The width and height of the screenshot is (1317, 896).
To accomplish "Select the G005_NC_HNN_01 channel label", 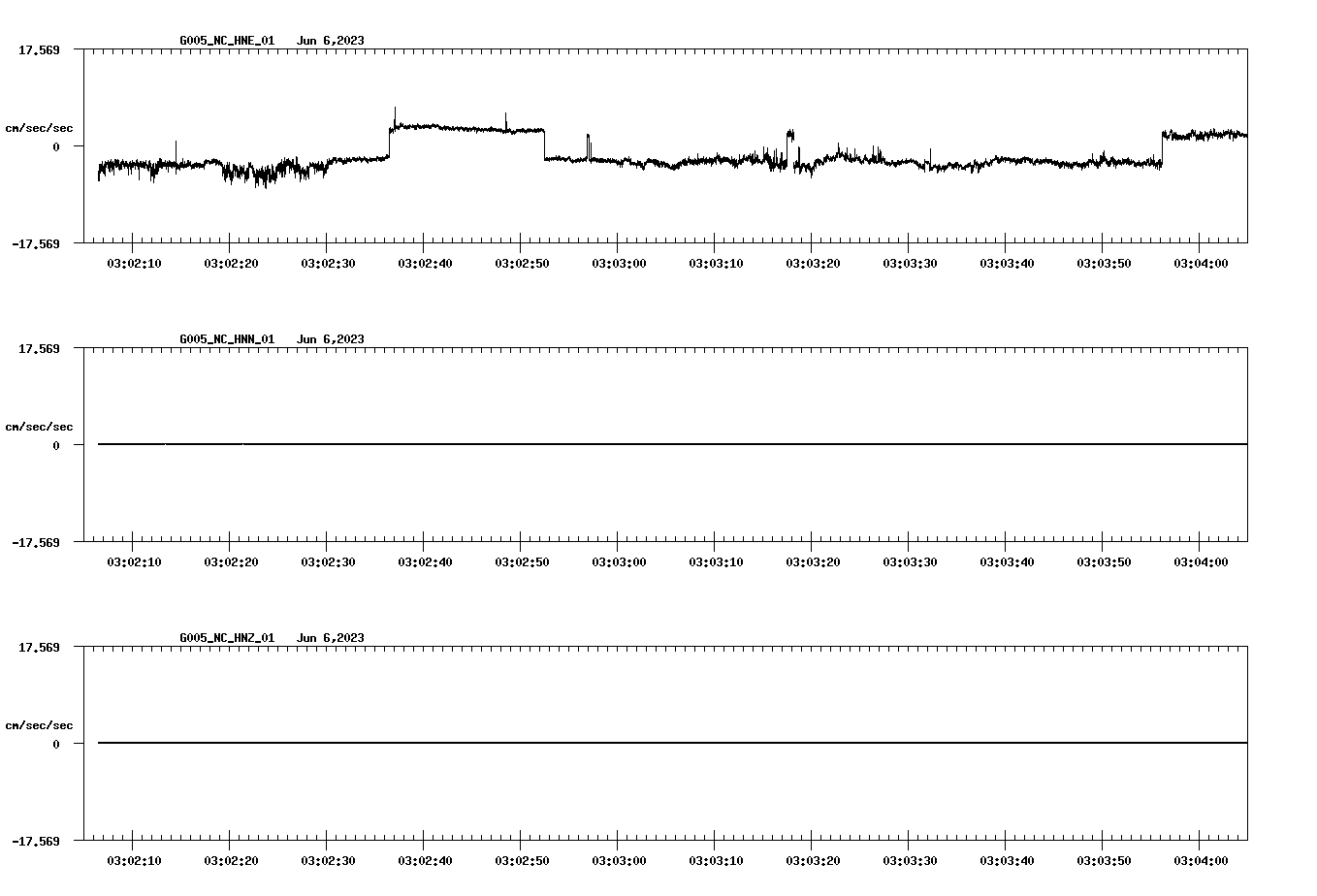I will [x=225, y=339].
